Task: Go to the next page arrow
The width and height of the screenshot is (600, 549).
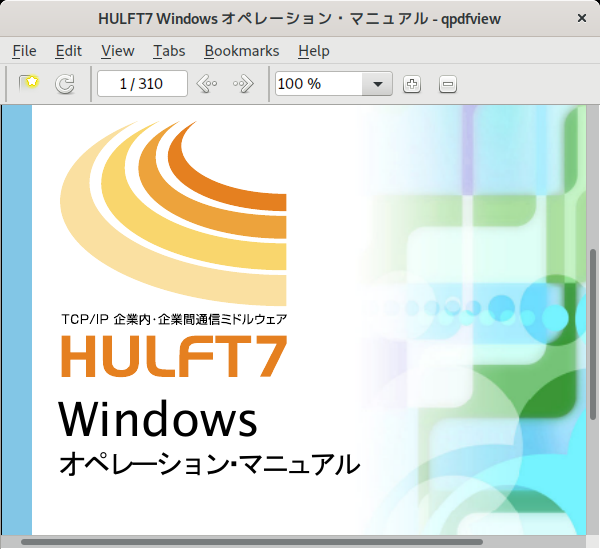Action: tap(243, 84)
